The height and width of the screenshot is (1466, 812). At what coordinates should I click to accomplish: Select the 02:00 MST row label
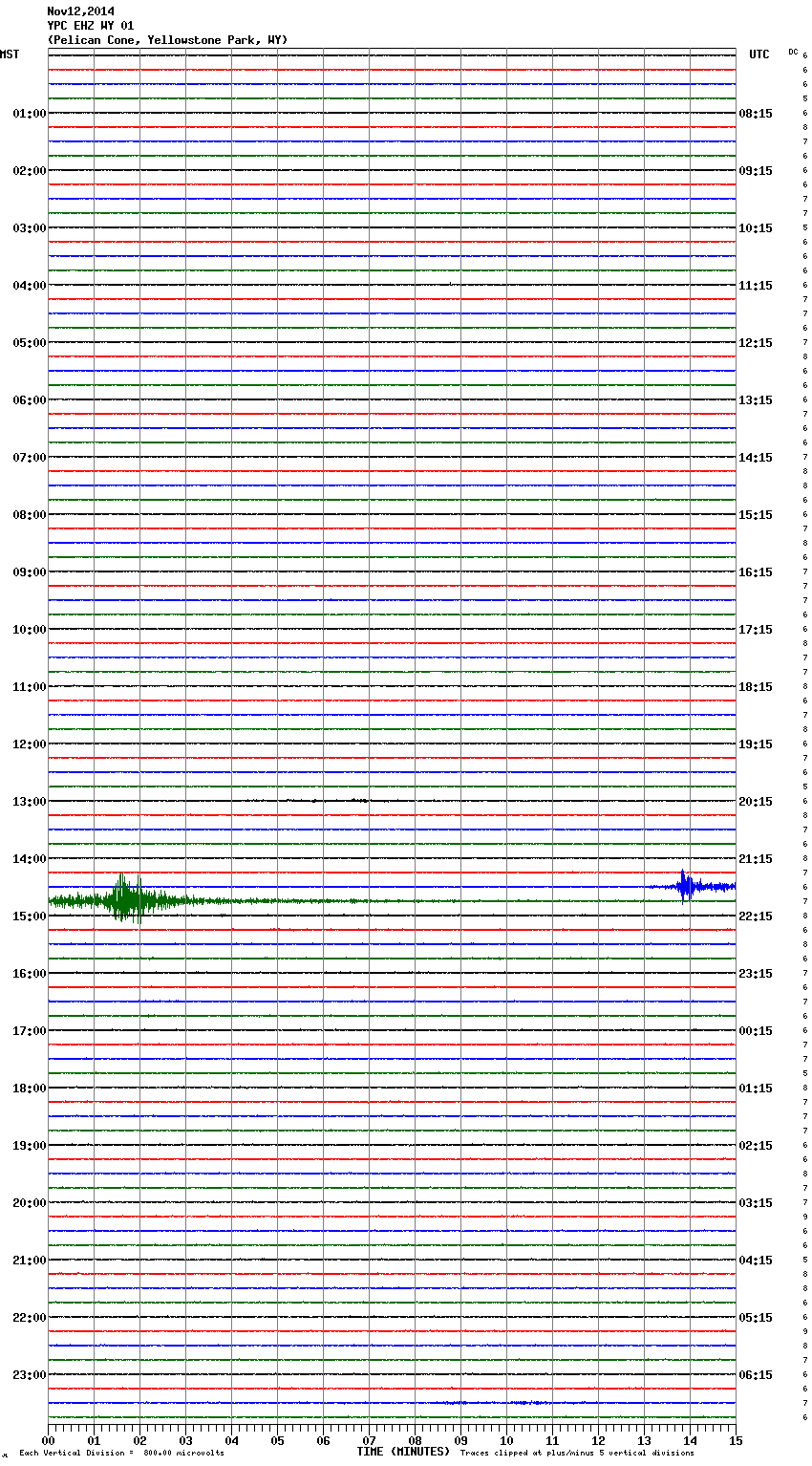[x=30, y=171]
